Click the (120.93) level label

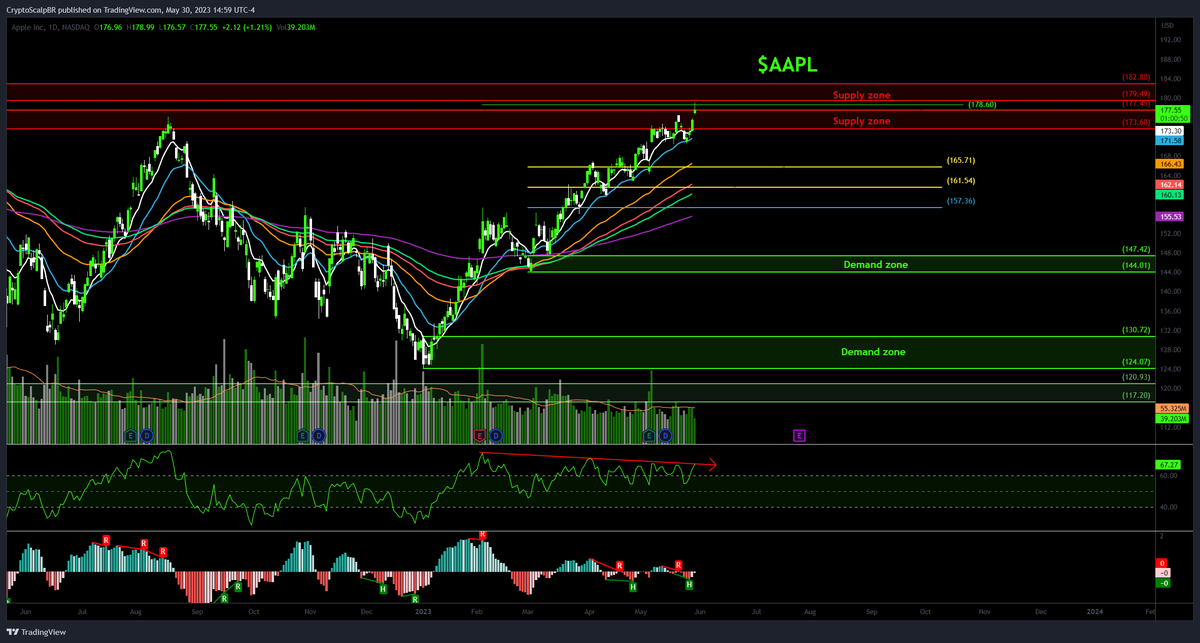click(x=1136, y=377)
